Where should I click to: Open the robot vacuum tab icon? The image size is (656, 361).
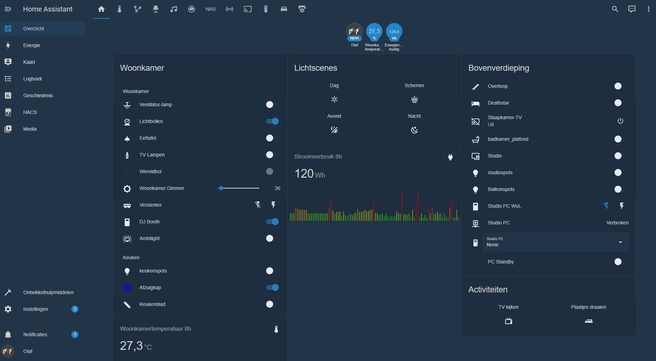192,9
